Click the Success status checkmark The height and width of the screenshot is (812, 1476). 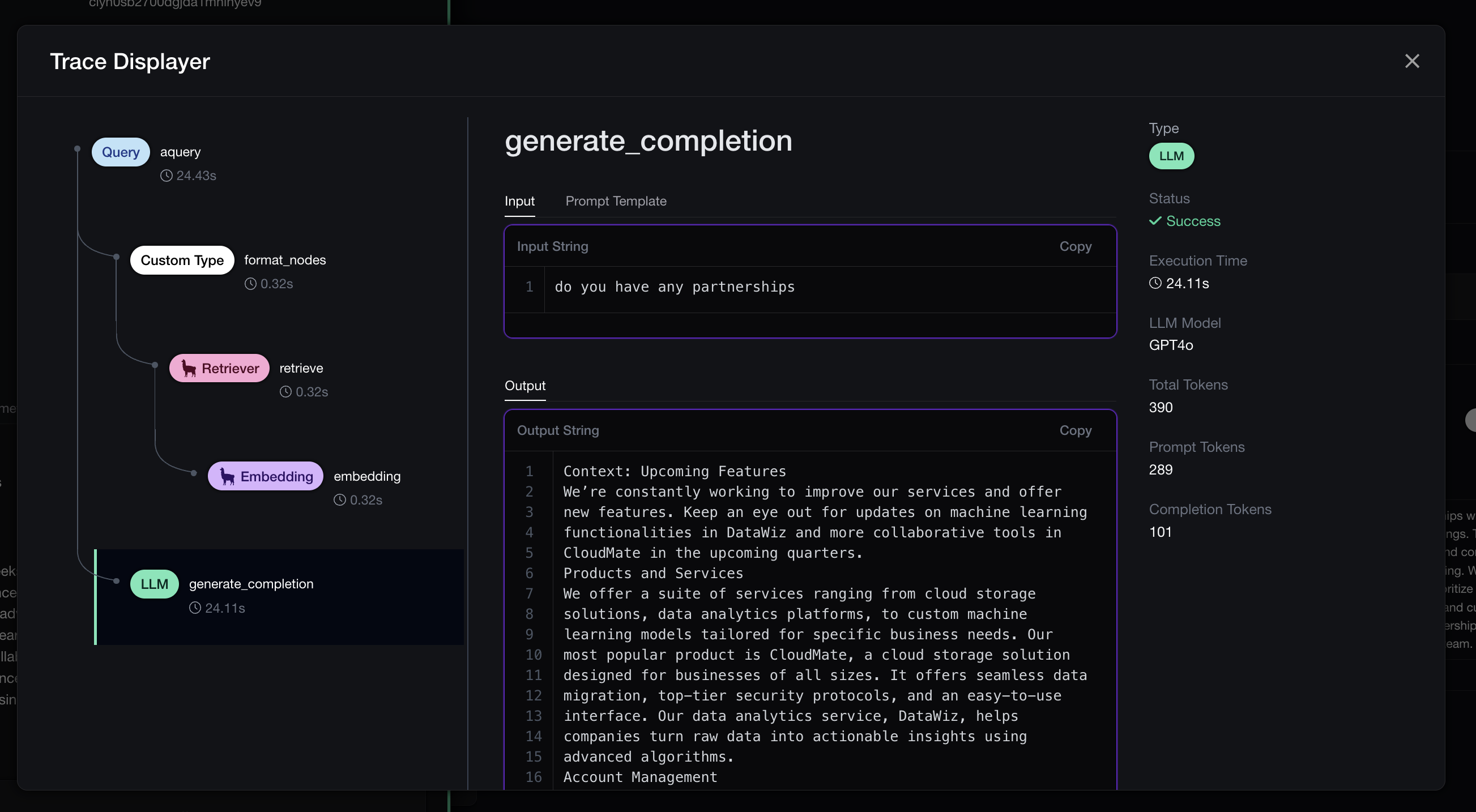pos(1154,221)
